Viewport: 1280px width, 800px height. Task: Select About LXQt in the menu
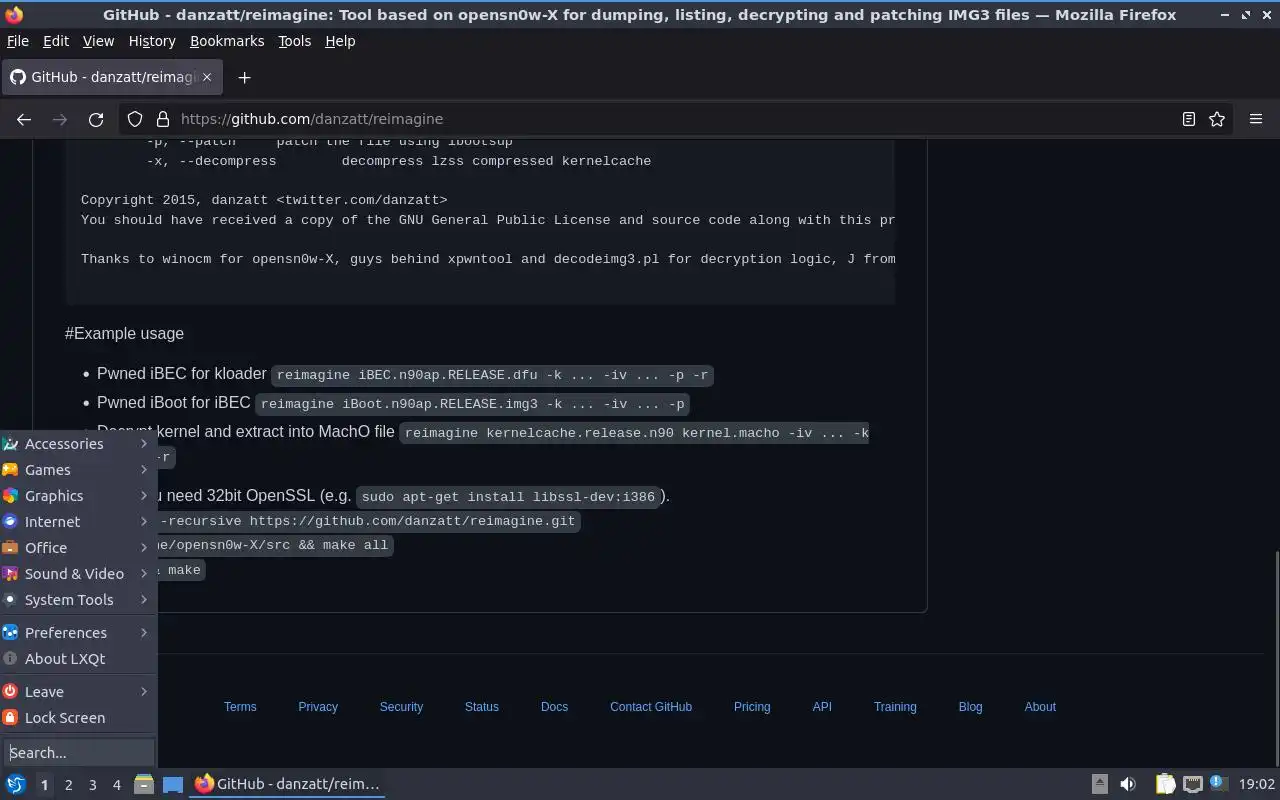79,659
